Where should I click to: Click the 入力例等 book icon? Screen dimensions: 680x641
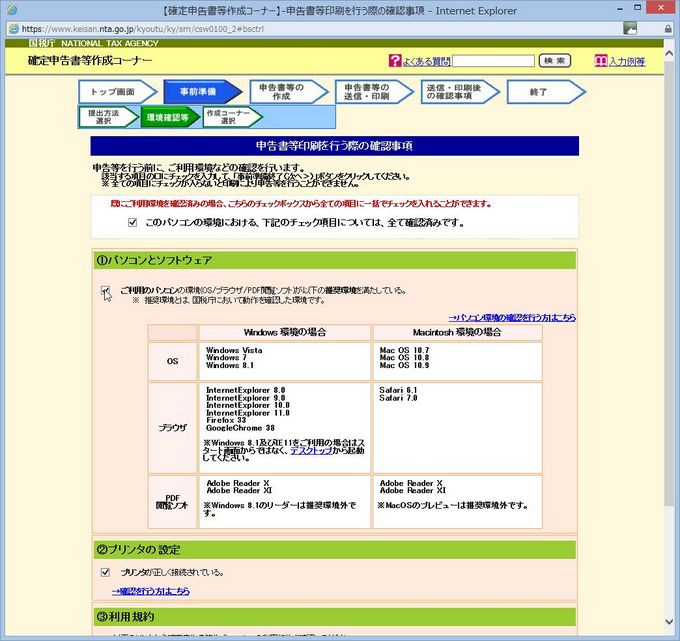pos(601,61)
